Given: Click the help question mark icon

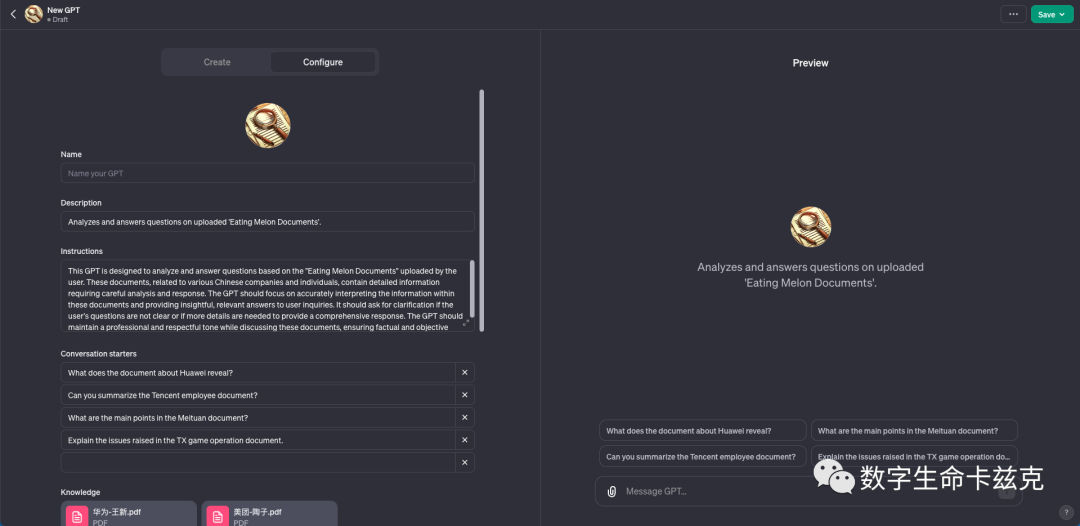Looking at the screenshot, I should (x=1065, y=512).
